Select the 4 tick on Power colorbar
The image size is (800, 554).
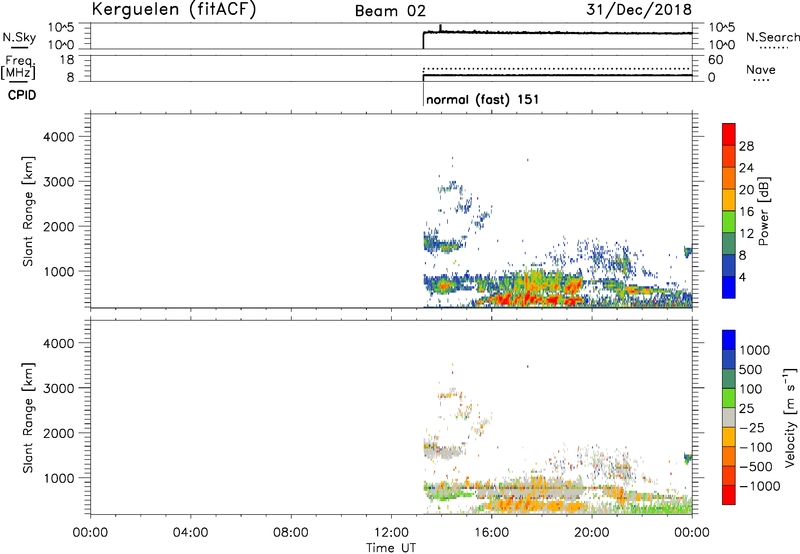[742, 277]
